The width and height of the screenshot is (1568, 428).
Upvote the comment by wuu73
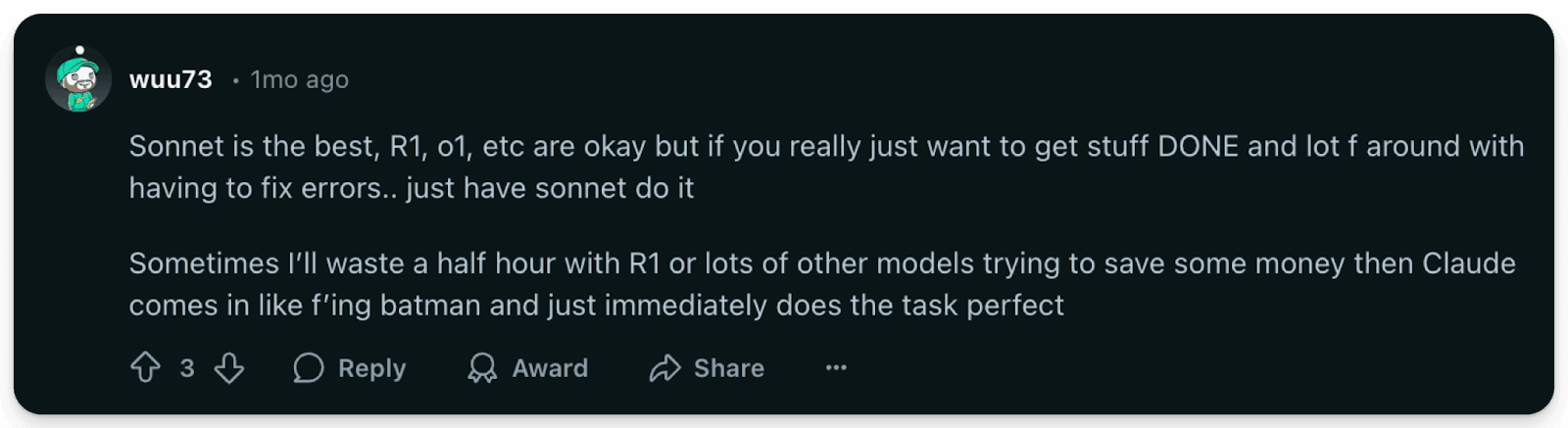click(145, 368)
